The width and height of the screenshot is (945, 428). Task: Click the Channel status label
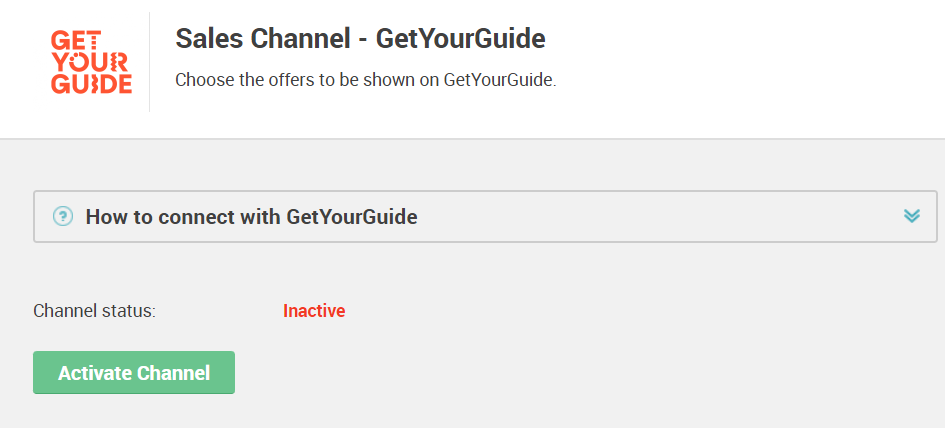(95, 311)
